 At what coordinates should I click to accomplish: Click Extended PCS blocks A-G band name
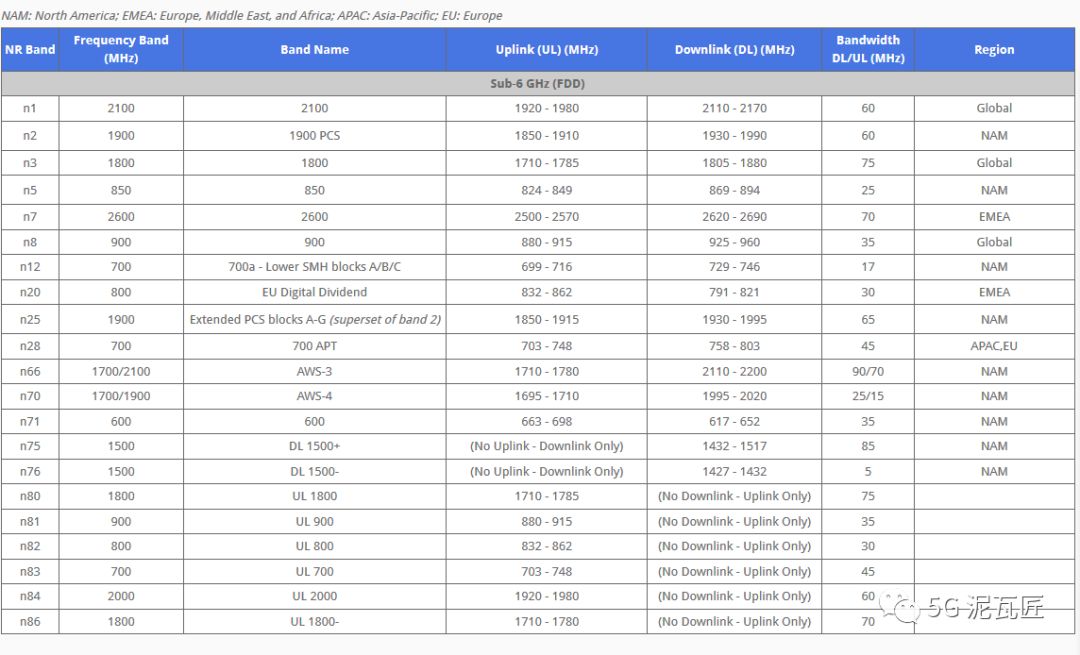[x=315, y=320]
